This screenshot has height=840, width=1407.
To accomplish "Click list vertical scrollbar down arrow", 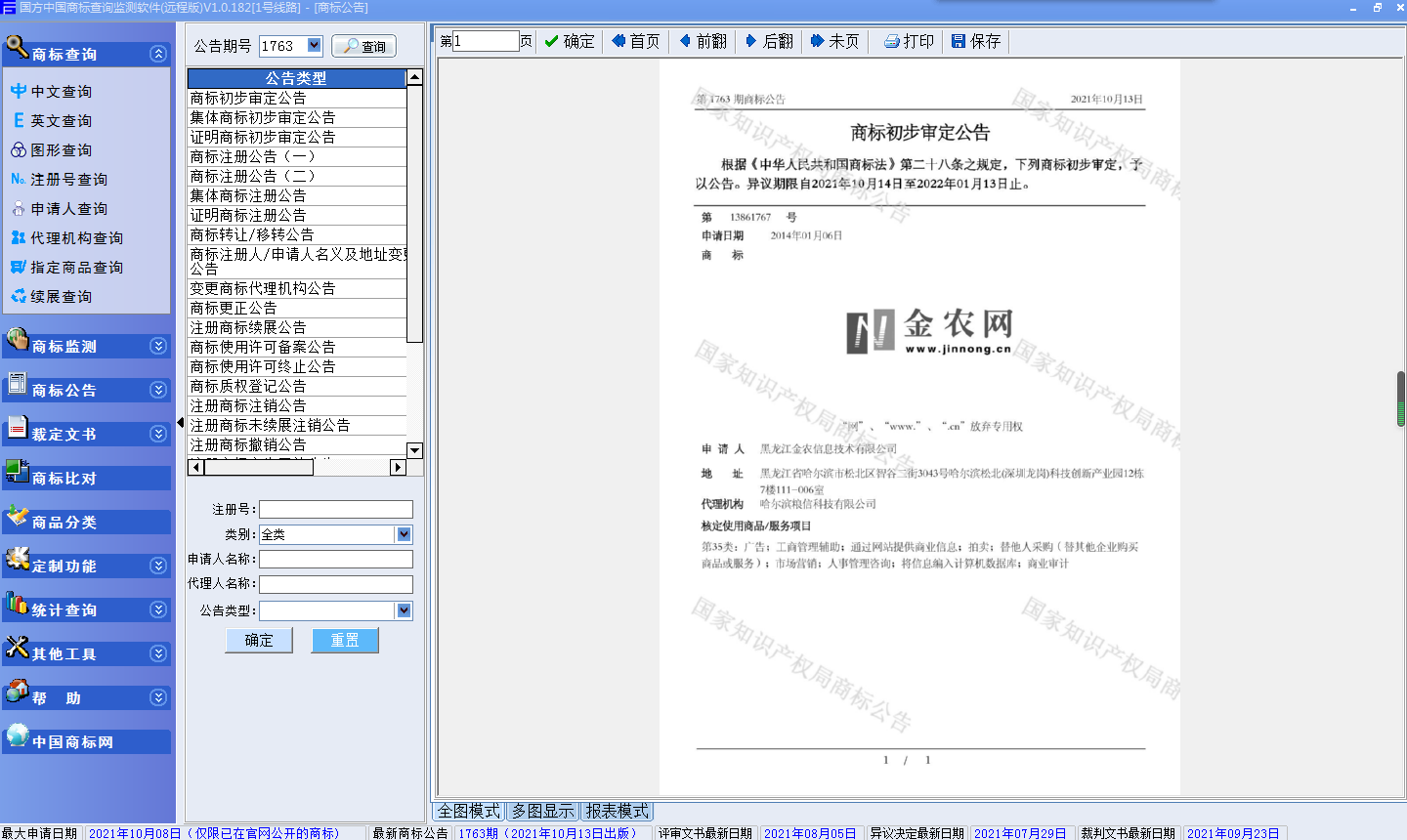I will point(414,450).
